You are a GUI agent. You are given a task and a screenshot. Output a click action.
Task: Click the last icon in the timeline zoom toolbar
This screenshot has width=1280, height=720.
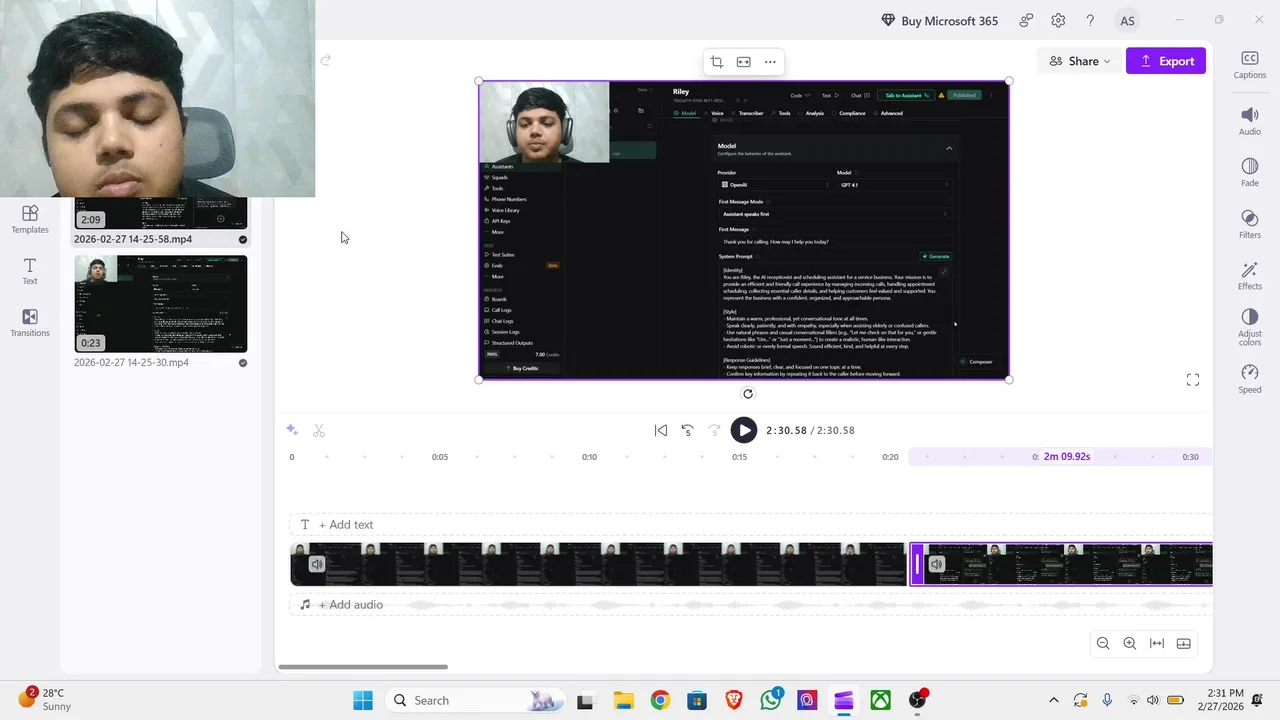pos(1184,643)
